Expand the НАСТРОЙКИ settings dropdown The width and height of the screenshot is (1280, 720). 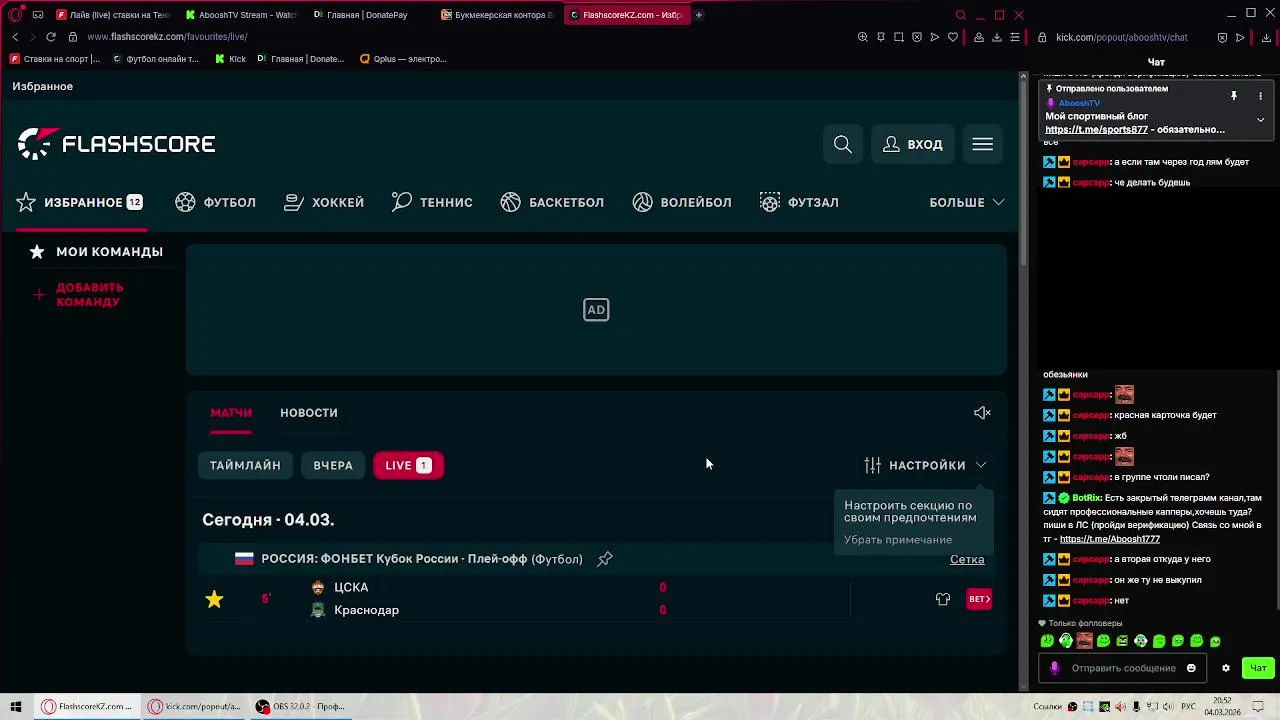click(x=926, y=465)
